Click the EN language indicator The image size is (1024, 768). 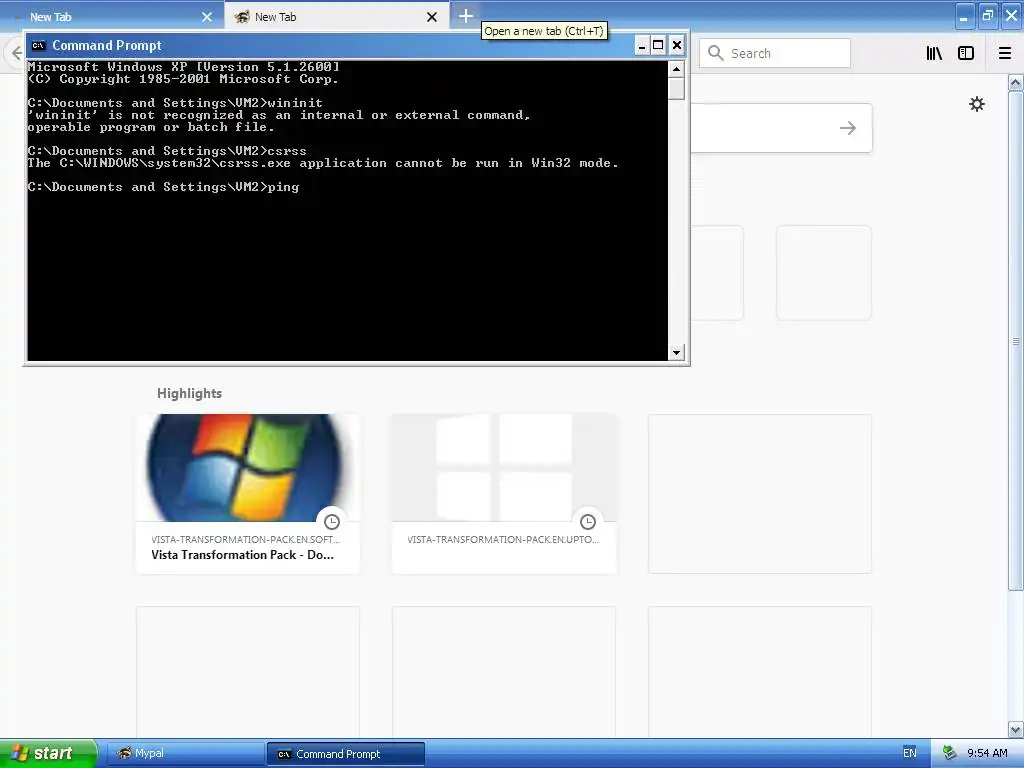tap(910, 753)
